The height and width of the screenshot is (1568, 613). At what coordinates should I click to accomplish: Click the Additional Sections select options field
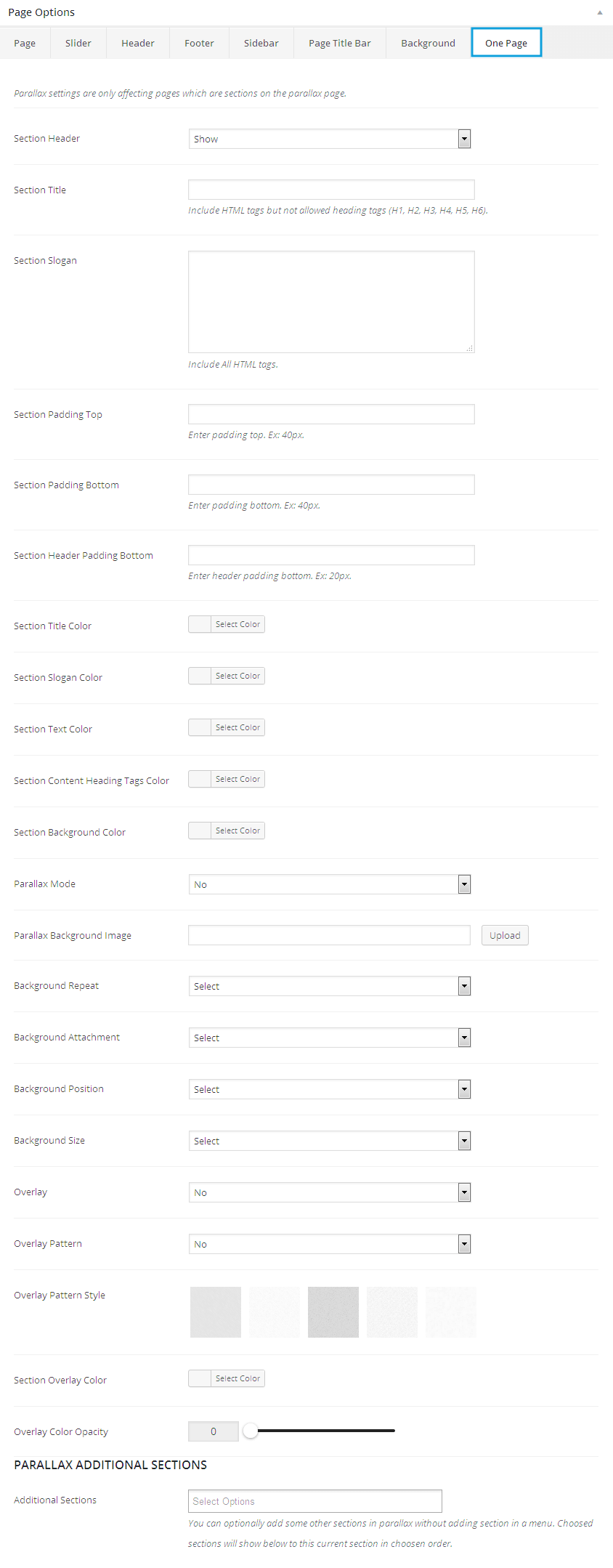coord(315,1501)
